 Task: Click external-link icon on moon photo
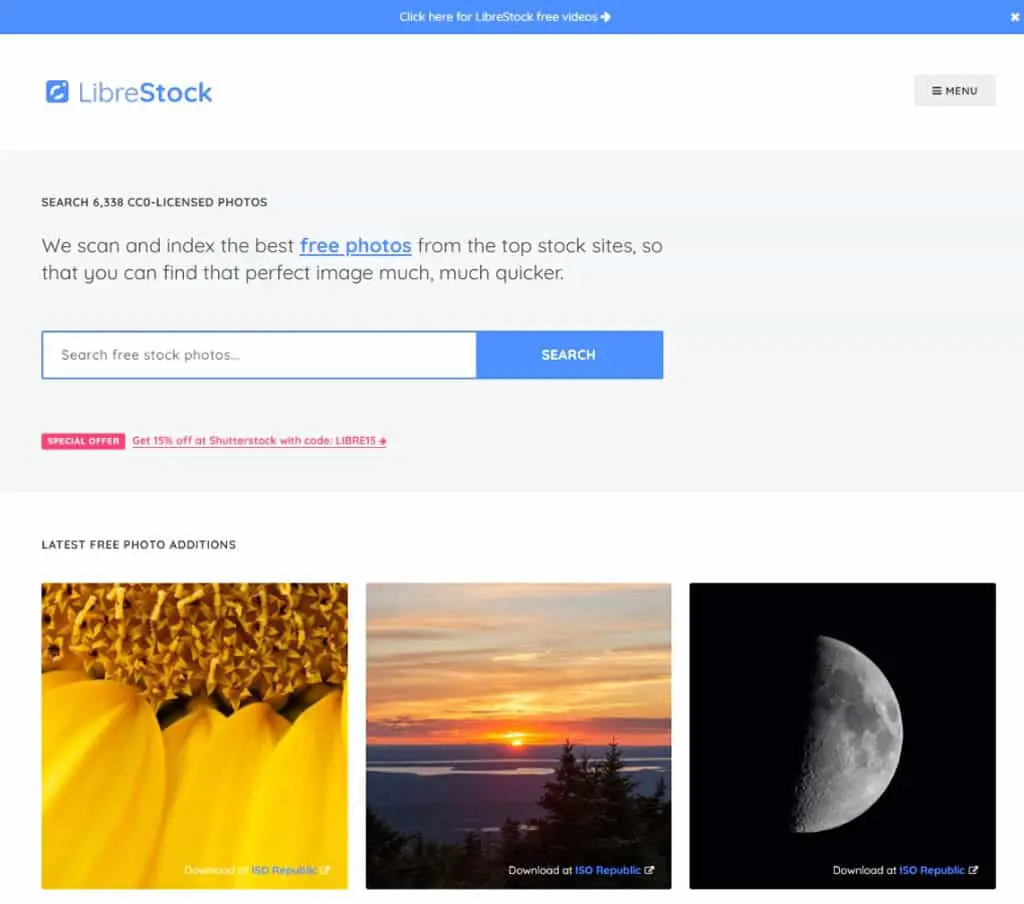pos(973,870)
